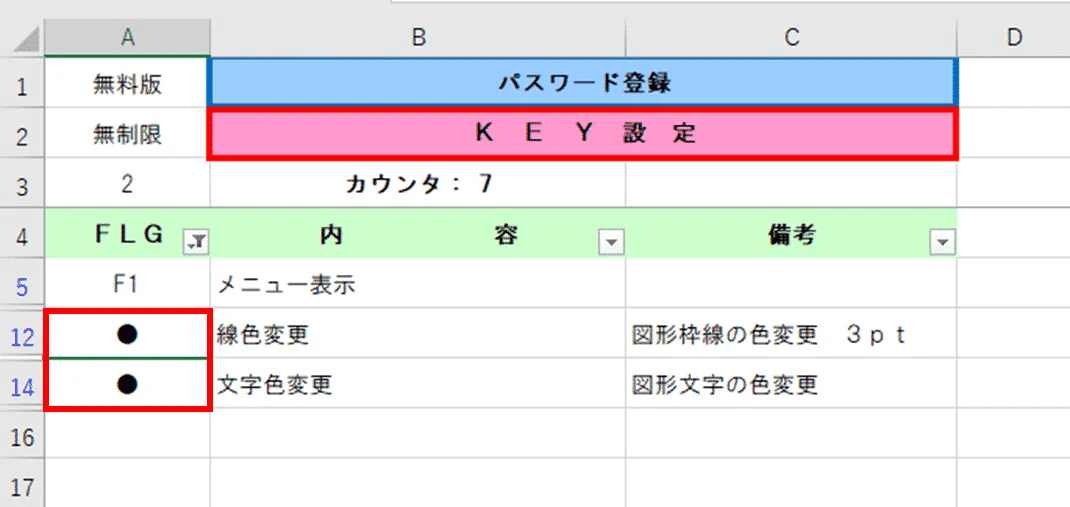Viewport: 1070px width, 507px height.
Task: Click the パスワード登録 button
Action: coord(583,83)
